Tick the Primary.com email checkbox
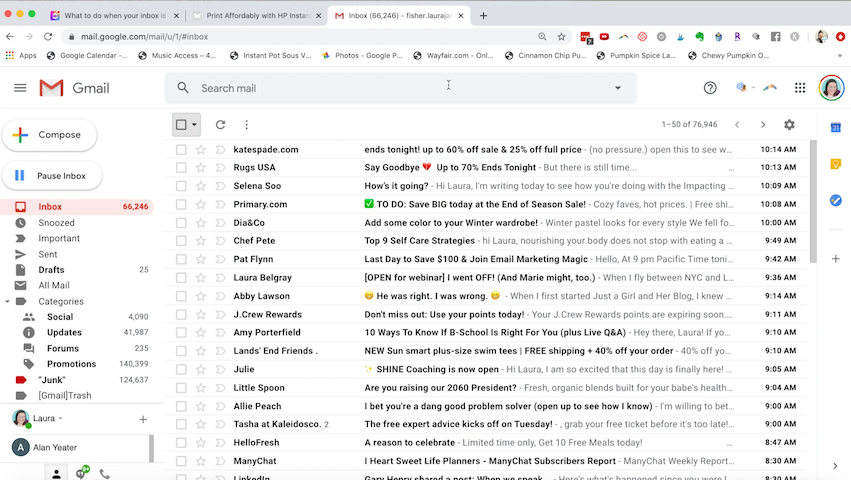Screen dimensions: 851x480 [181, 204]
